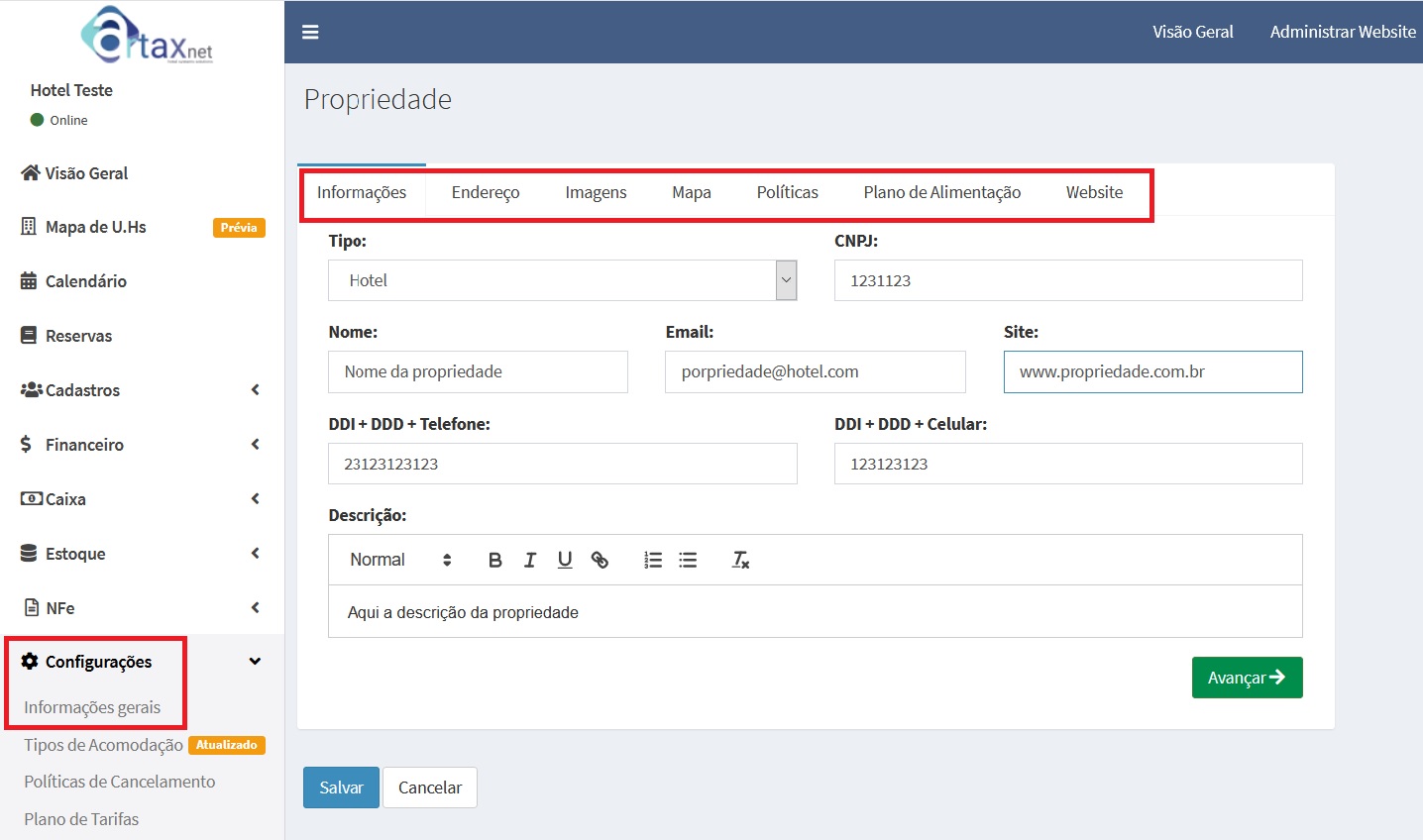Expand the Estoque submenu chevron
The image size is (1423, 840).
[x=256, y=554]
